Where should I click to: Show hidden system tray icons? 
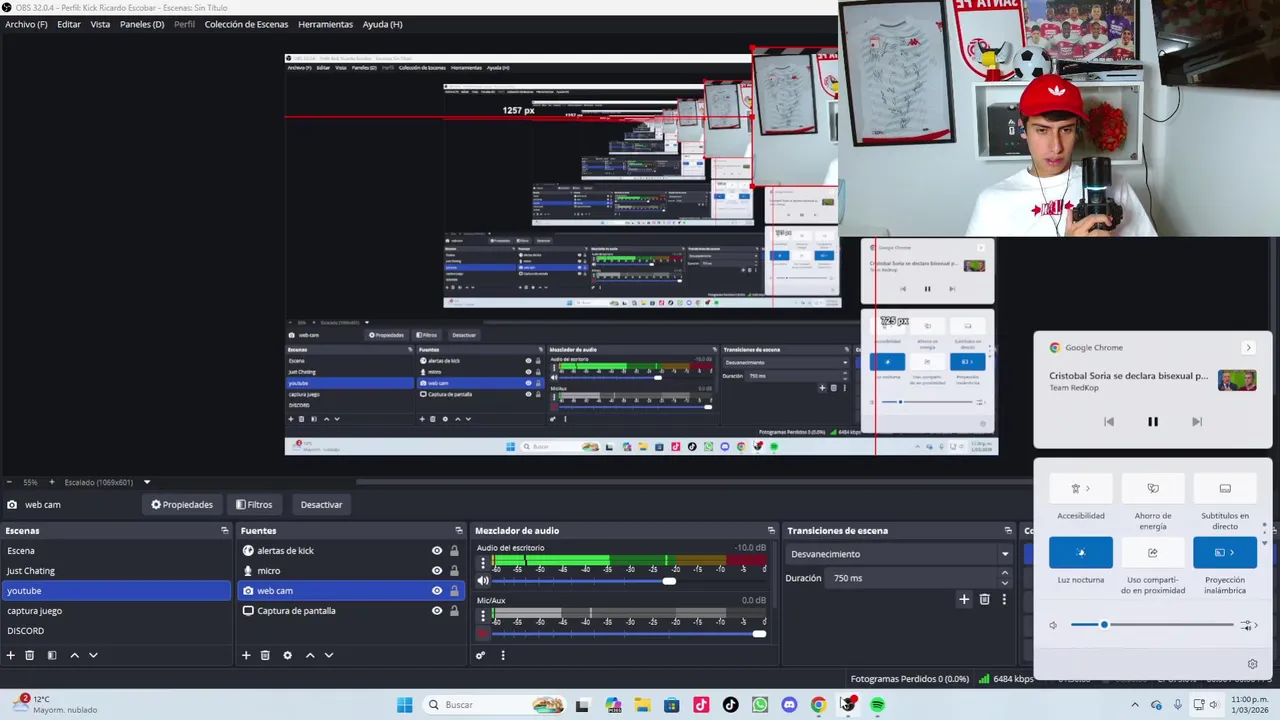(1134, 705)
